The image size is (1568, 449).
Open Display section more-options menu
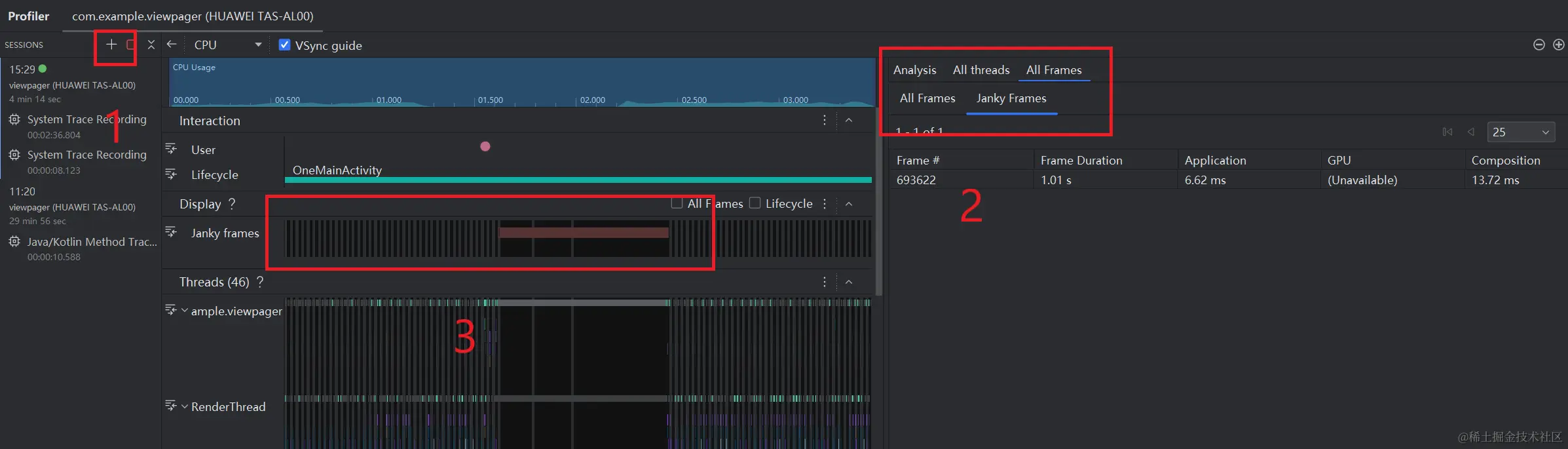click(x=825, y=204)
